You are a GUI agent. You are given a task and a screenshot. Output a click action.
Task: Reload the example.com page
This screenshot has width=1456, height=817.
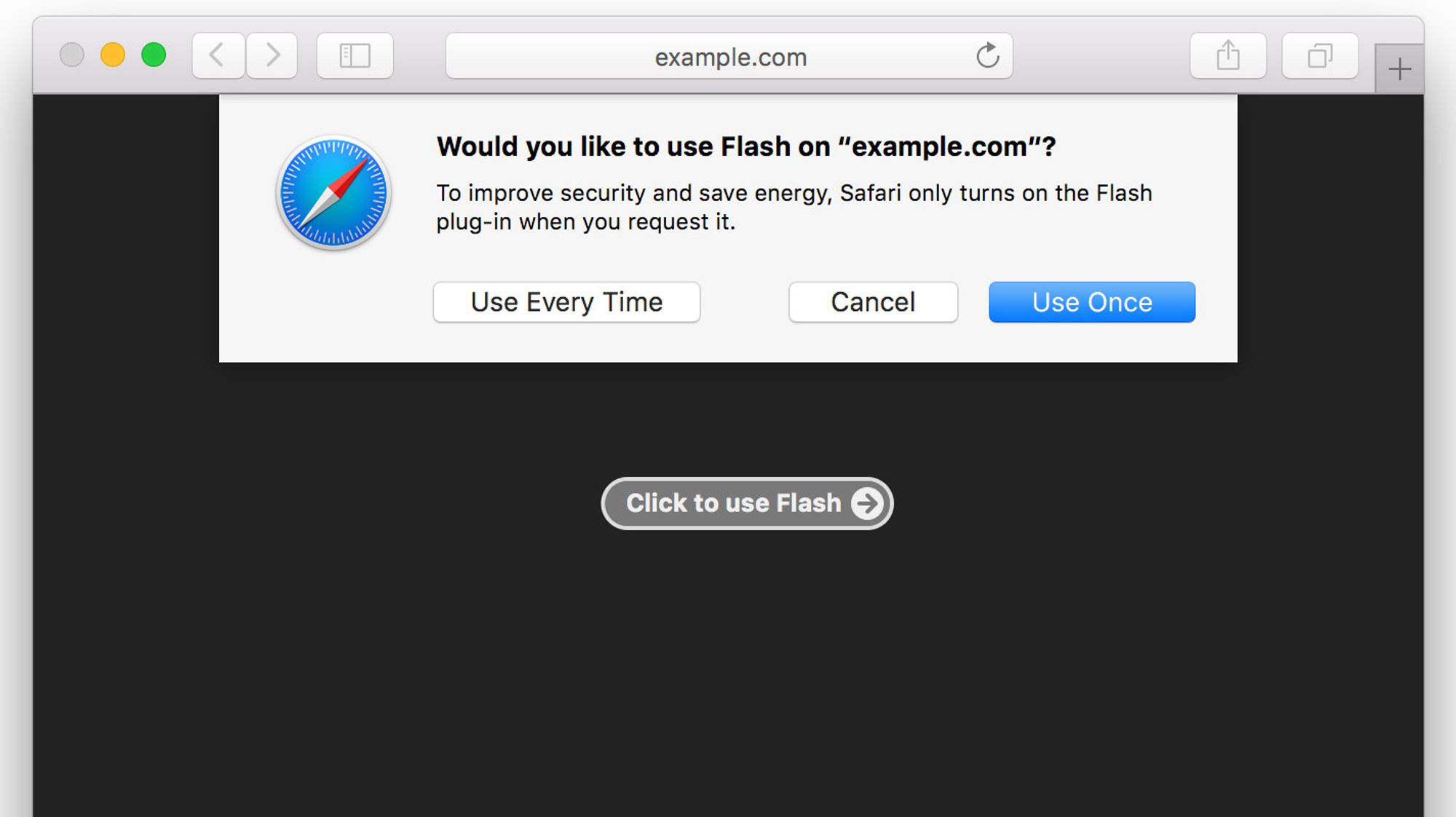pyautogui.click(x=987, y=55)
